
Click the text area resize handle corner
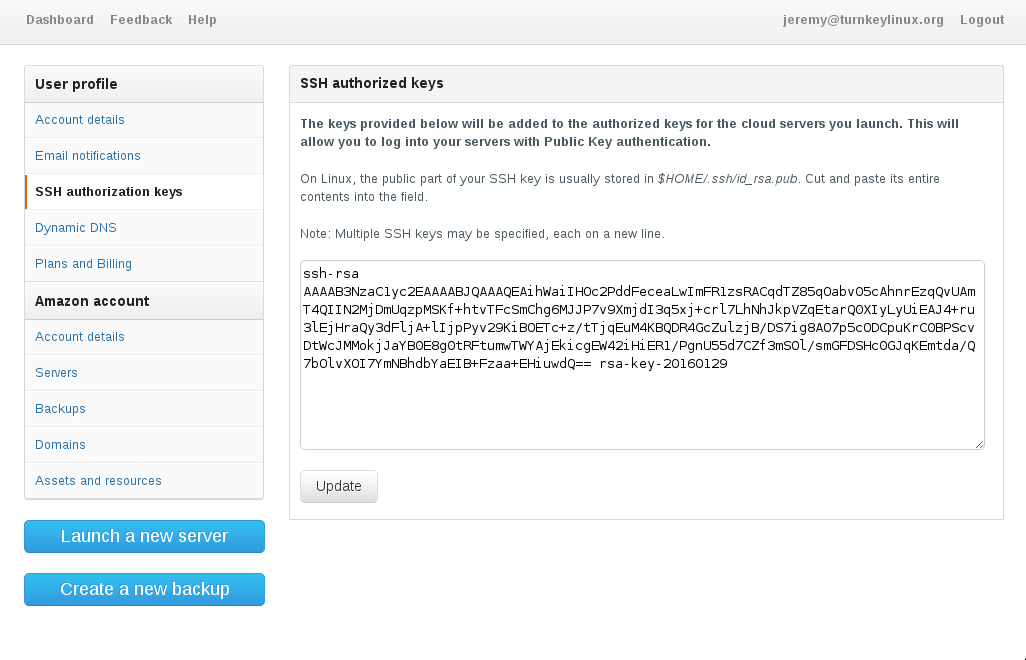click(x=979, y=444)
